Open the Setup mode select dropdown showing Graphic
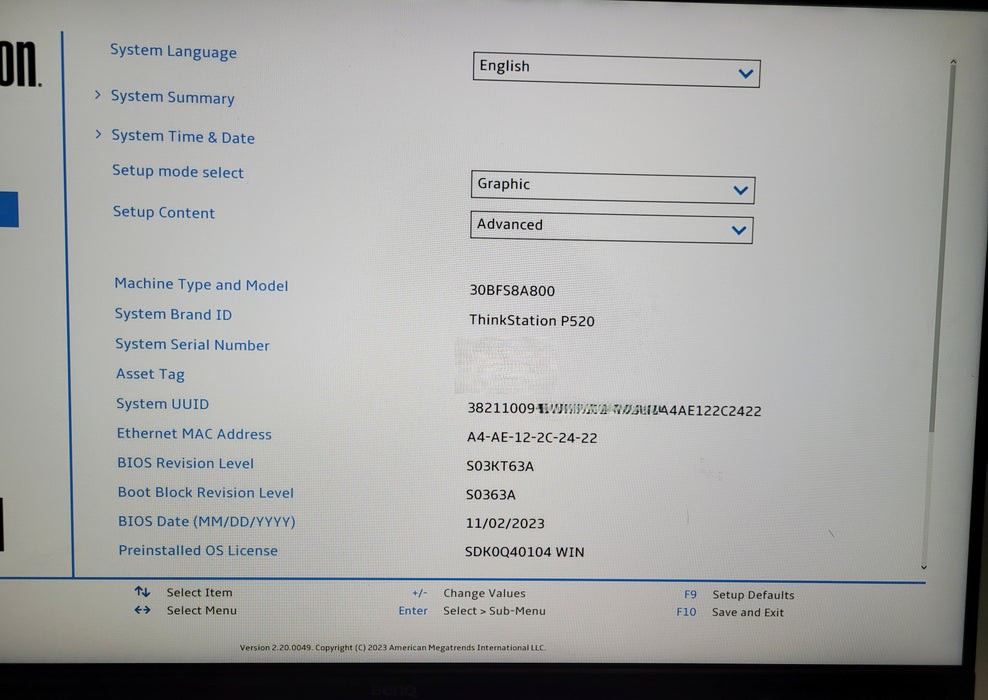This screenshot has width=988, height=700. pyautogui.click(x=612, y=187)
